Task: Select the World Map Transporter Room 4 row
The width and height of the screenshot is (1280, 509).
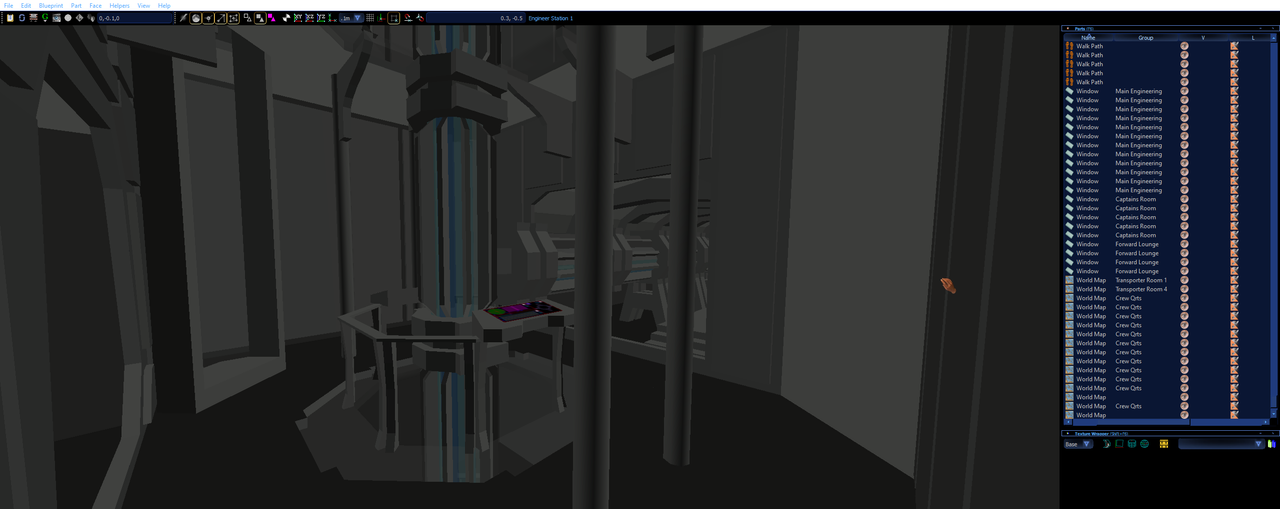Action: [x=1167, y=289]
